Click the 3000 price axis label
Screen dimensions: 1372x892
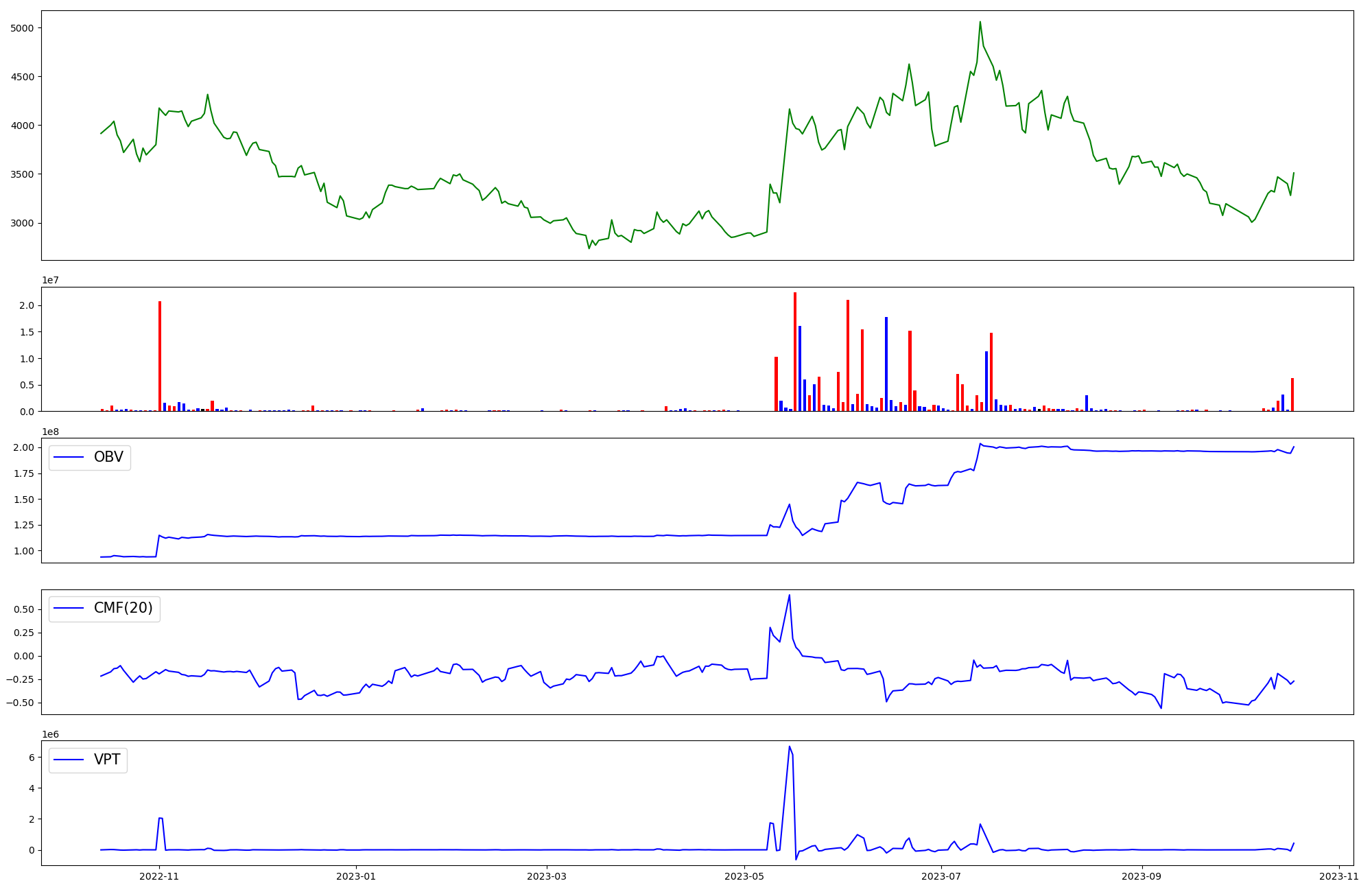23,223
